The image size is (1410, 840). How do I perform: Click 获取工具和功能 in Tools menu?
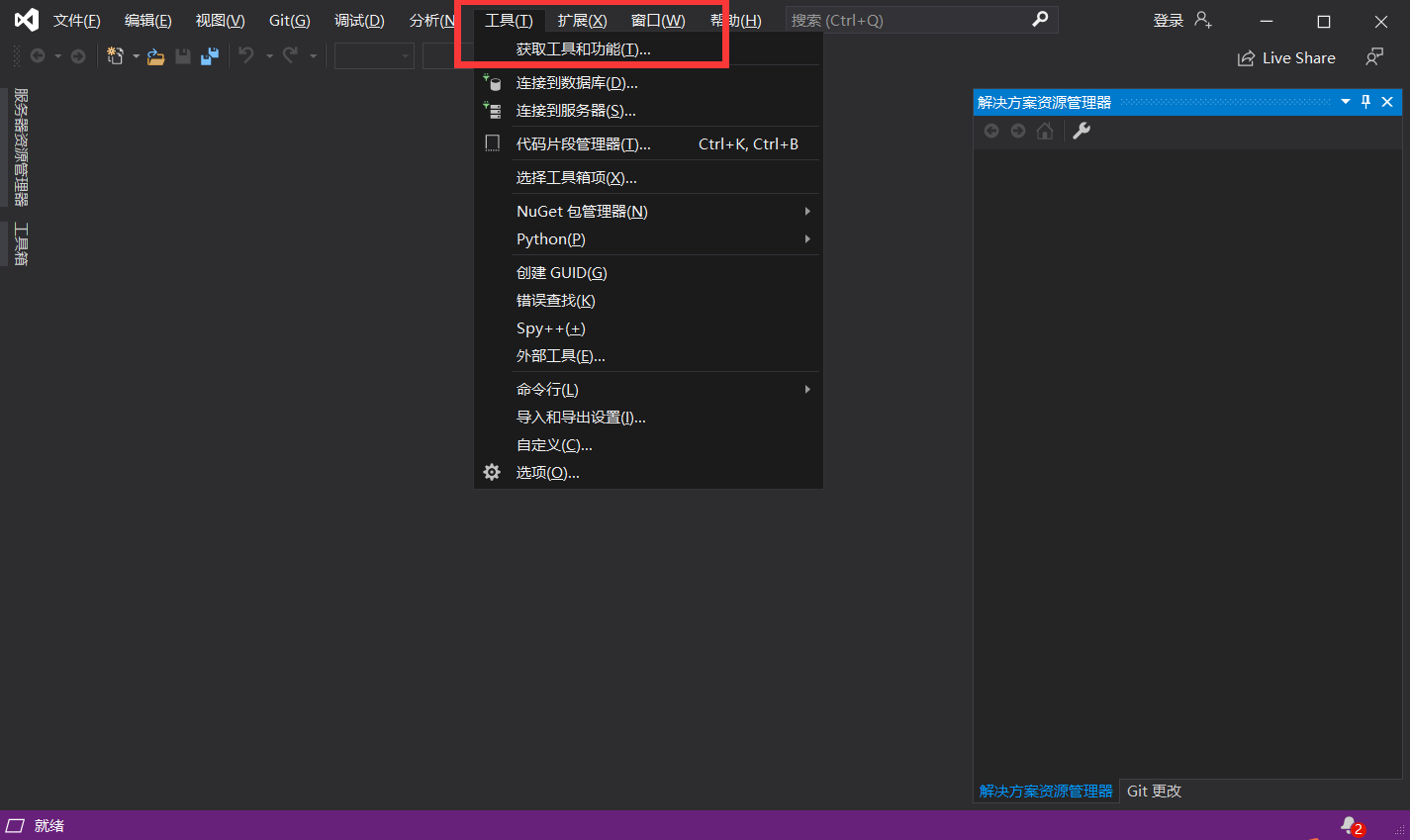point(580,47)
